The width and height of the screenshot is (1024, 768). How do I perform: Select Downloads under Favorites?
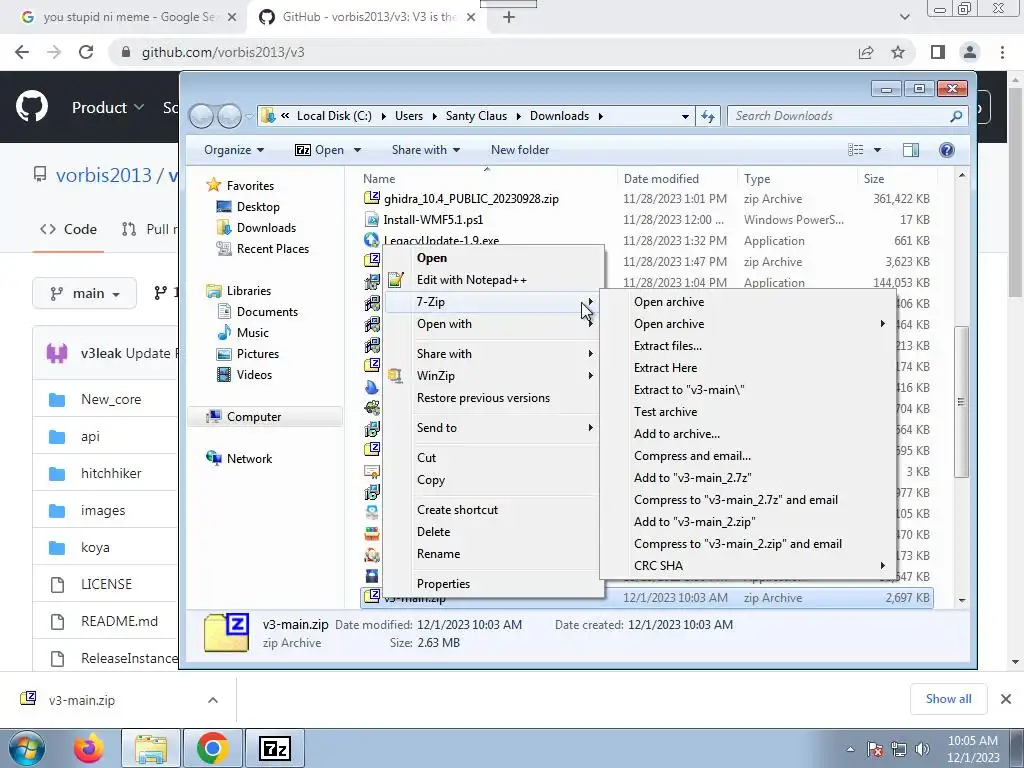point(266,227)
